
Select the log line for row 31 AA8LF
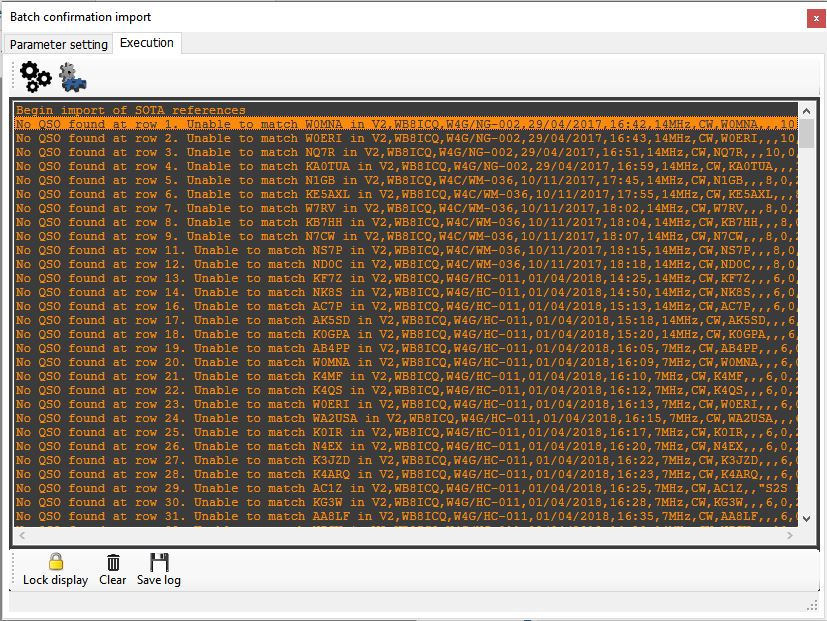(406, 515)
